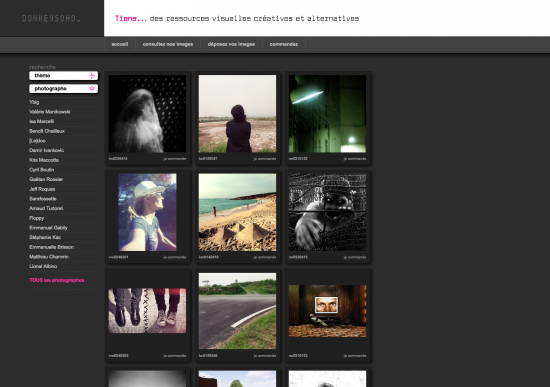Select photographer Matthieu Chanvrin

point(49,256)
